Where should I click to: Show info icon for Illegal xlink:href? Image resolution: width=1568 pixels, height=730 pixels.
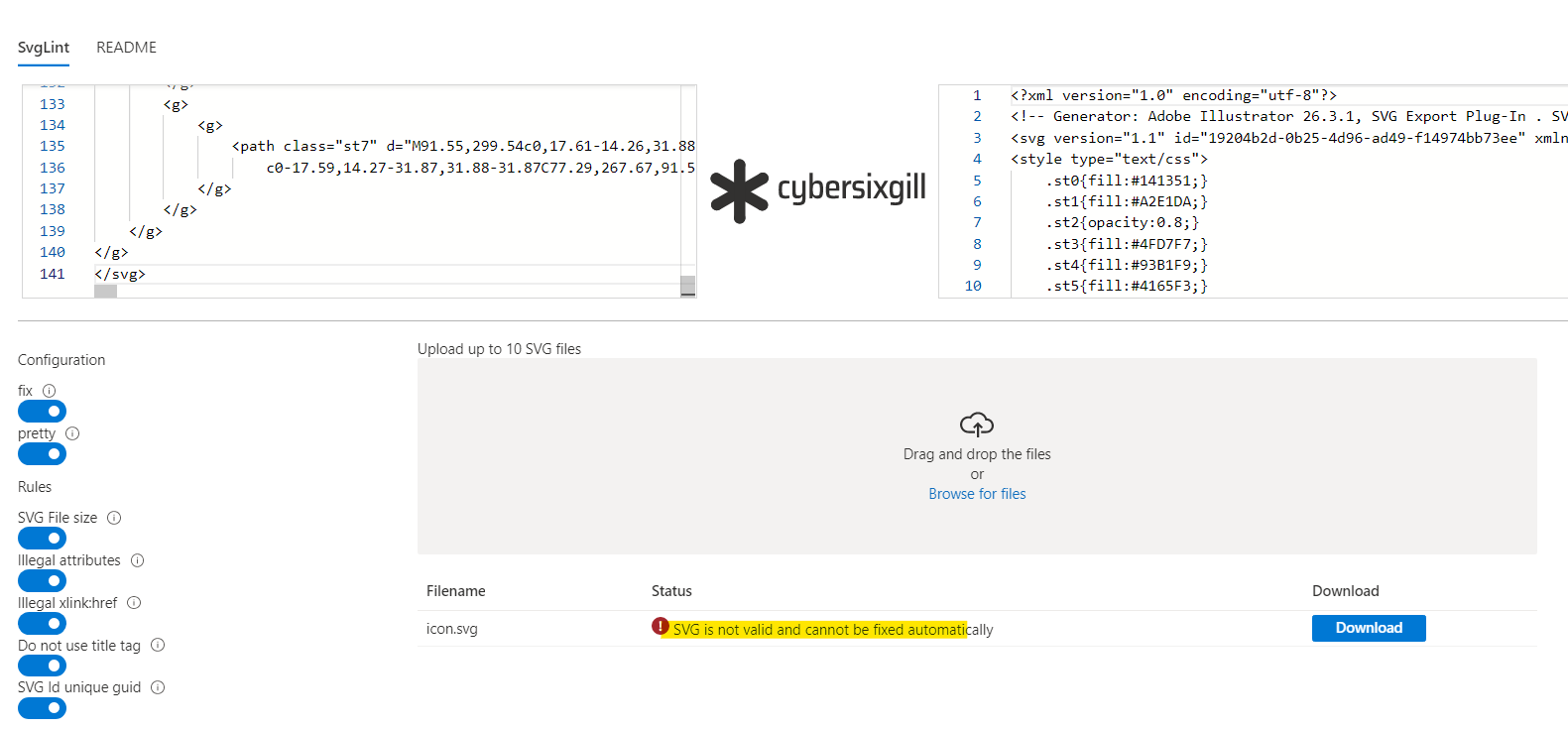click(134, 603)
